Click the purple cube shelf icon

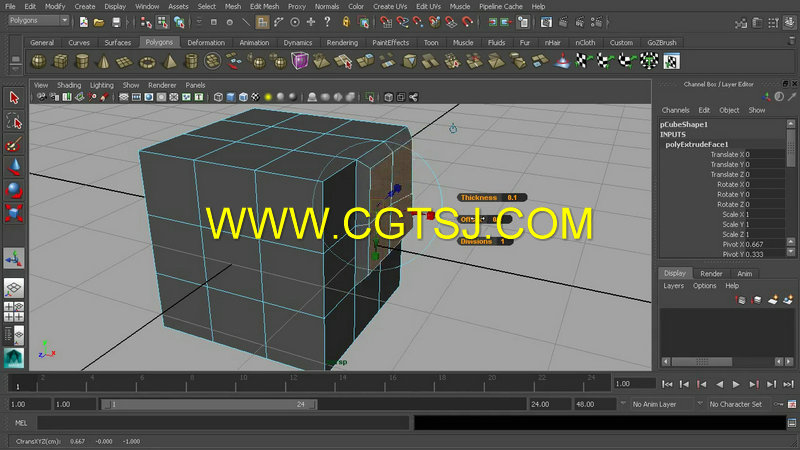[300, 61]
